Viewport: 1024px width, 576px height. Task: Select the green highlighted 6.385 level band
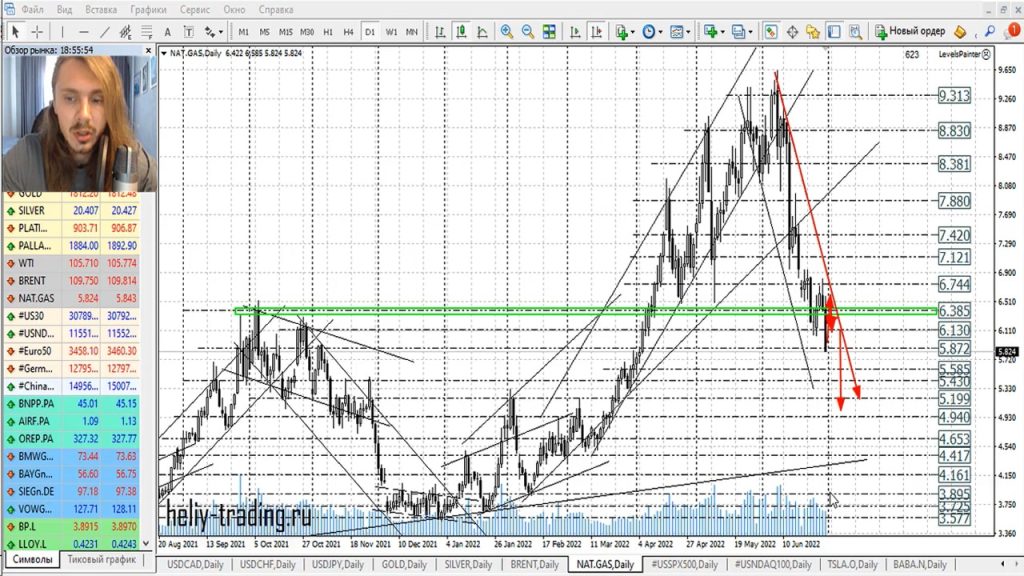point(585,311)
